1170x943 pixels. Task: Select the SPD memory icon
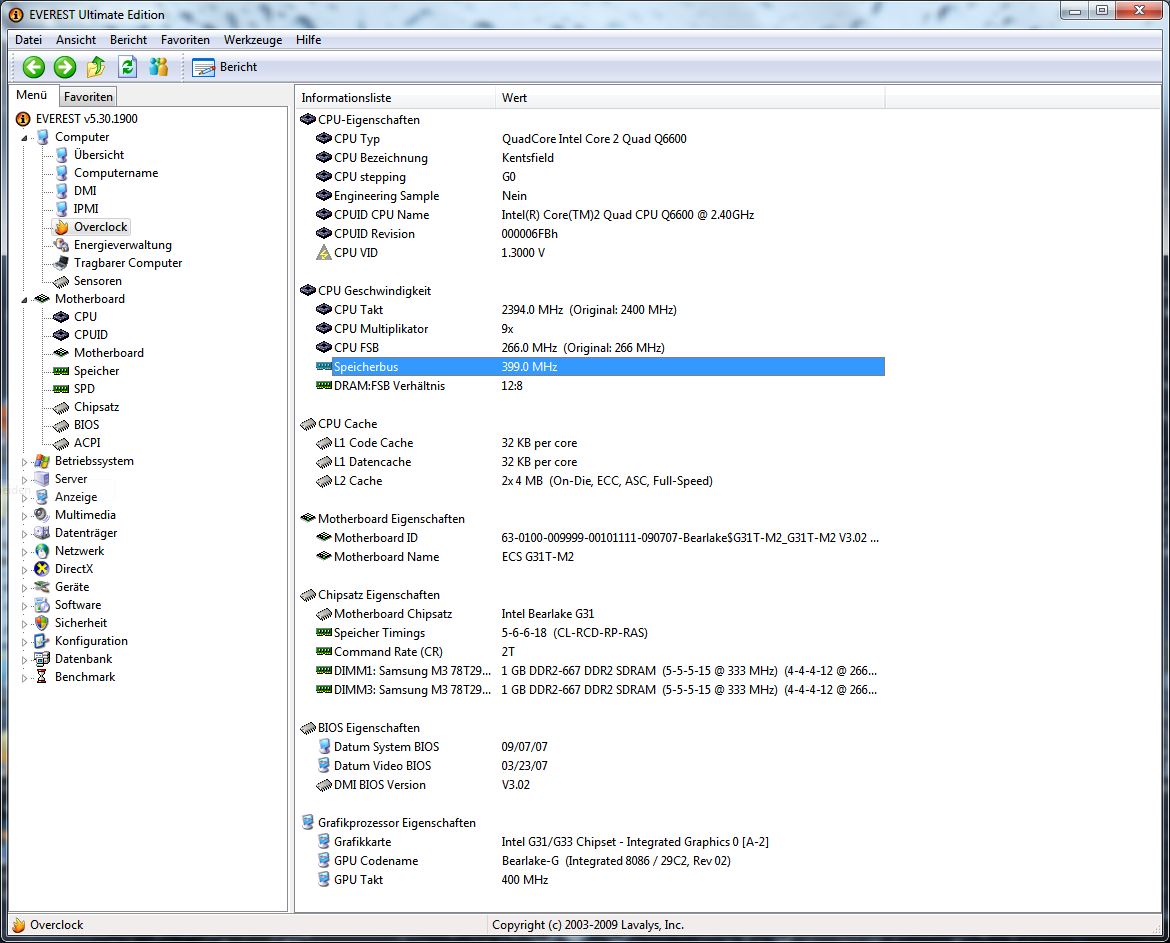(61, 389)
